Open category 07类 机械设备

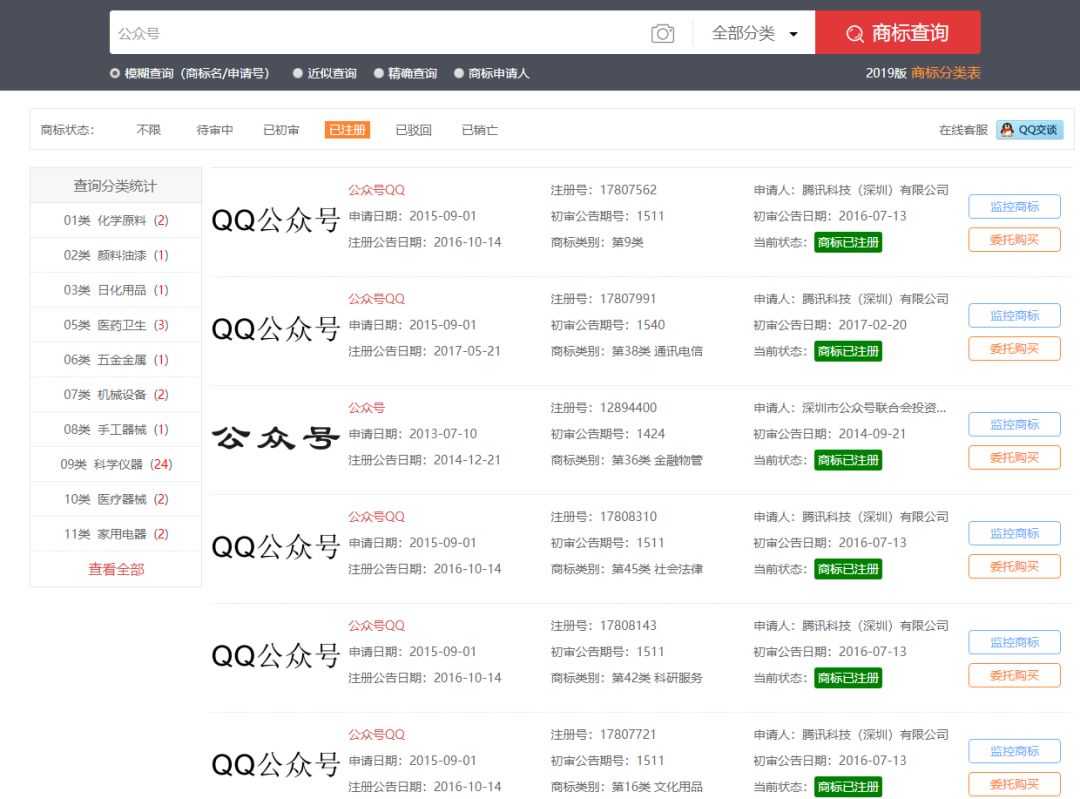116,395
